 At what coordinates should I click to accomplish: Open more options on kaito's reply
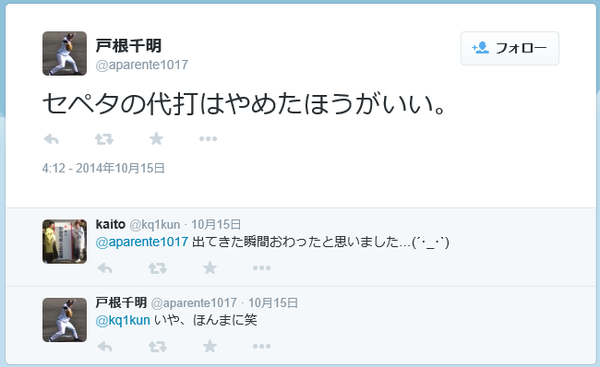tap(262, 268)
